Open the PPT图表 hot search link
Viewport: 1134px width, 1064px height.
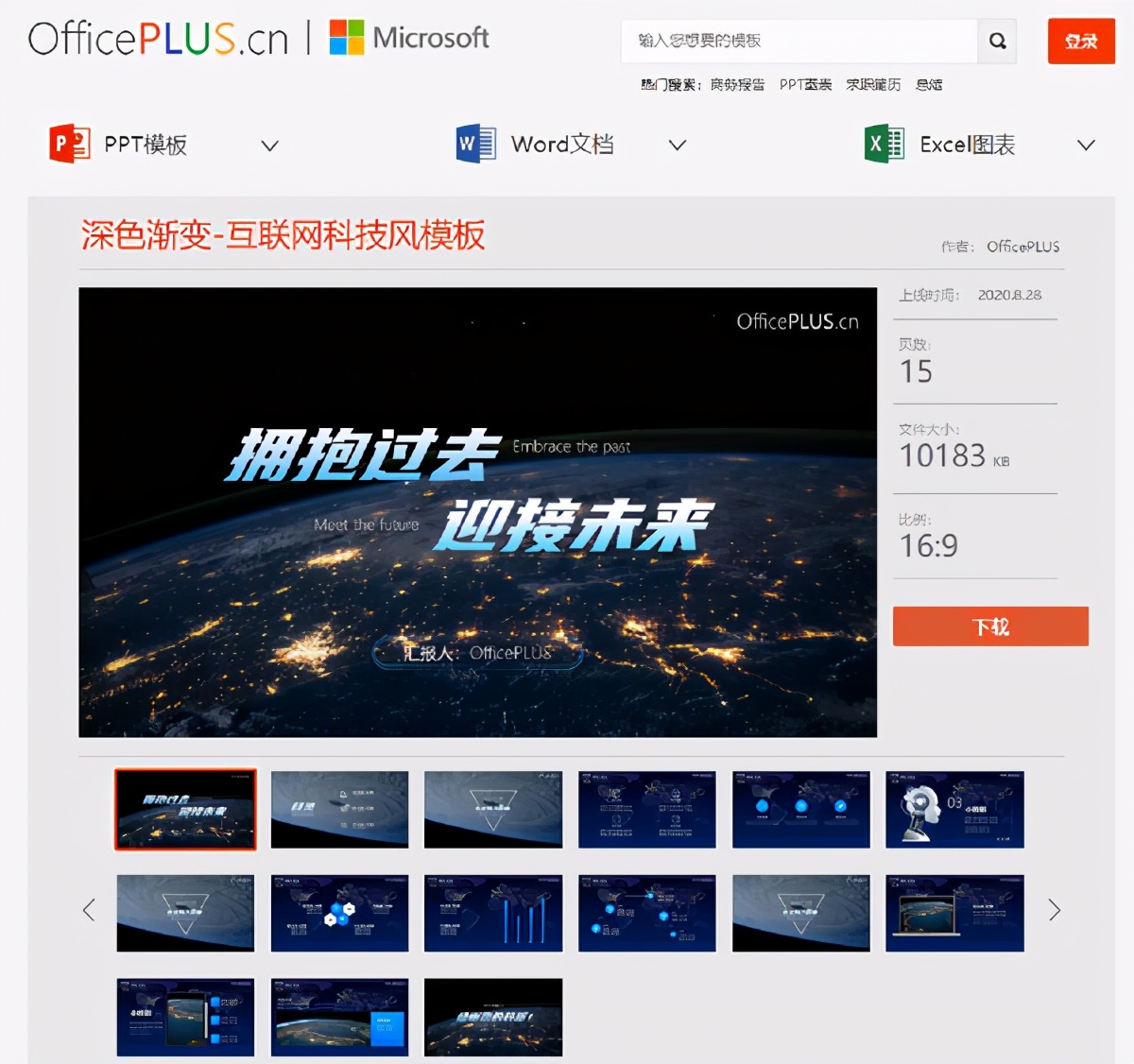(805, 84)
